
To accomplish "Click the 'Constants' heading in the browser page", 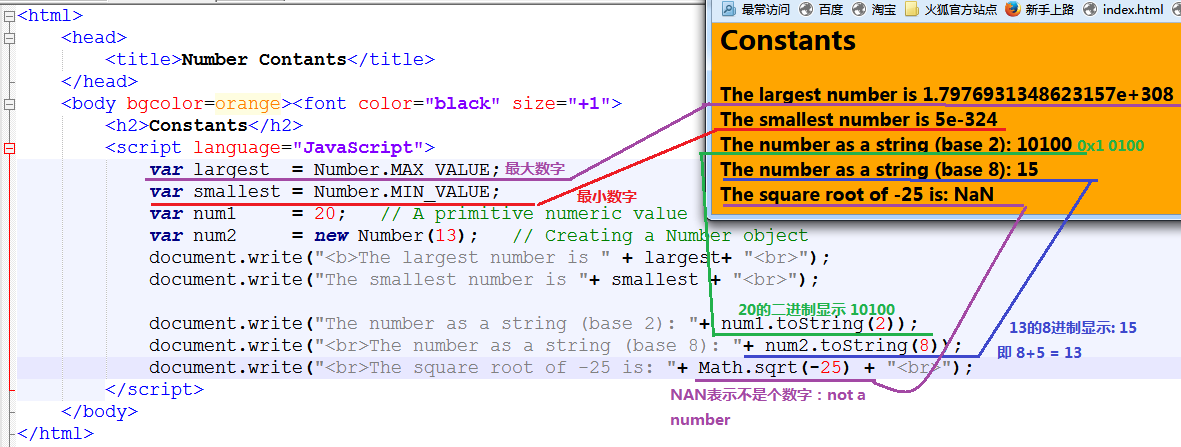I will [x=788, y=41].
